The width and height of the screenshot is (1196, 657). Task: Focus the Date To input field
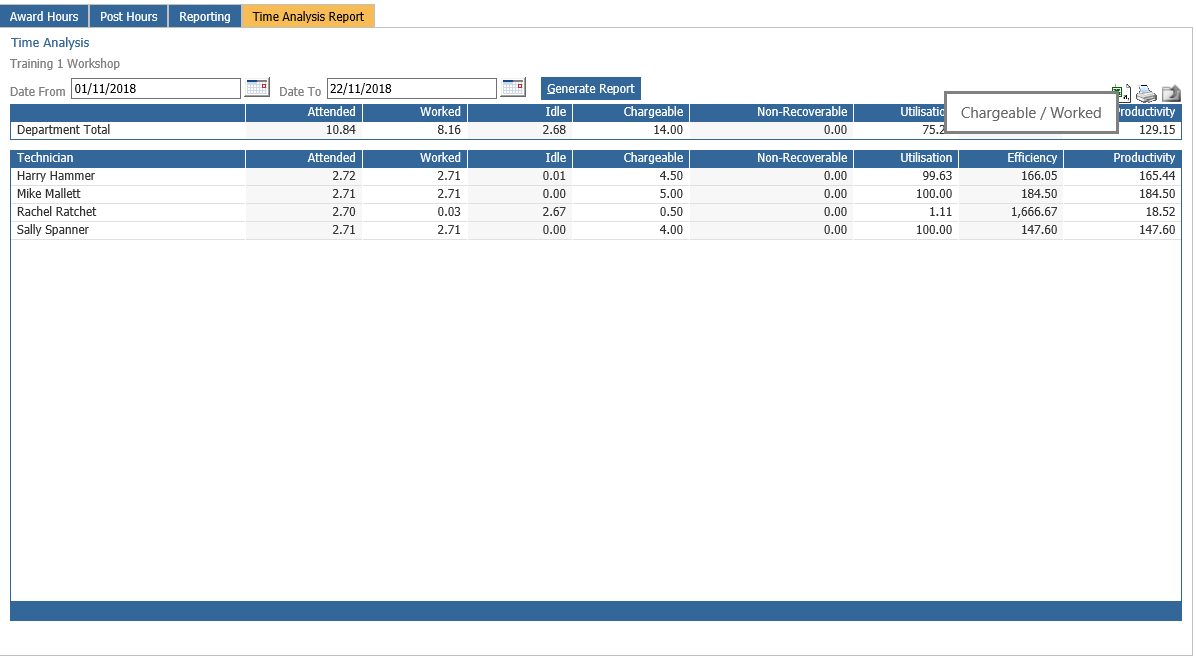(412, 89)
